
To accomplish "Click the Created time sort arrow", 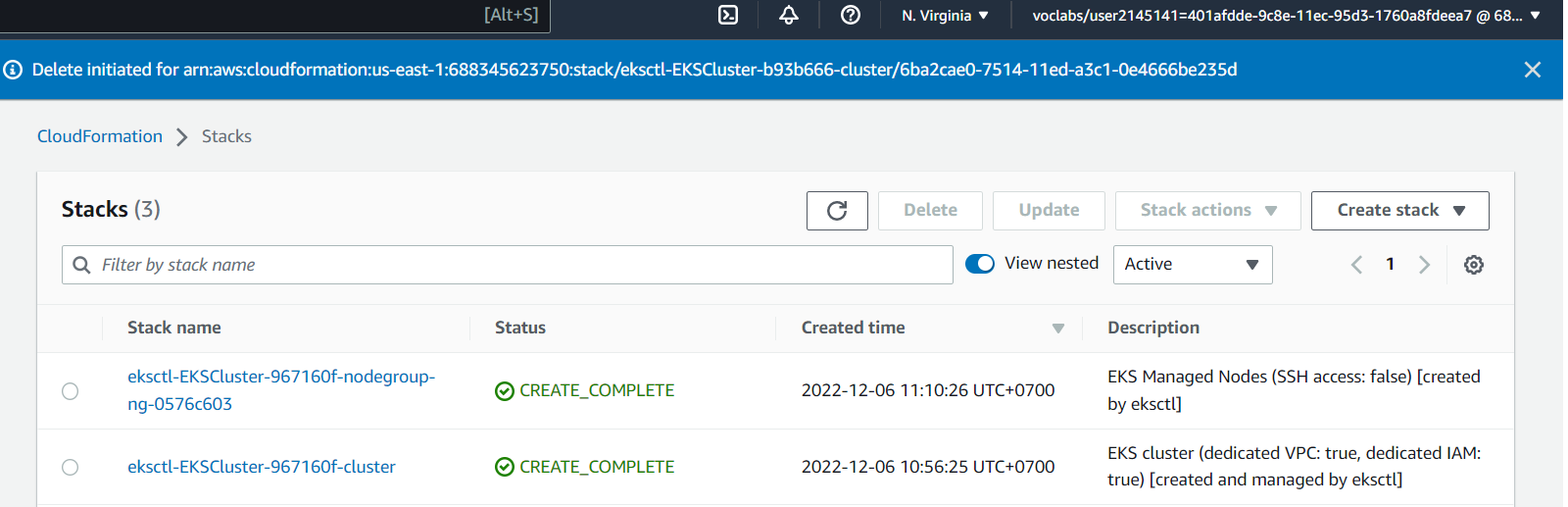I will coord(1058,329).
